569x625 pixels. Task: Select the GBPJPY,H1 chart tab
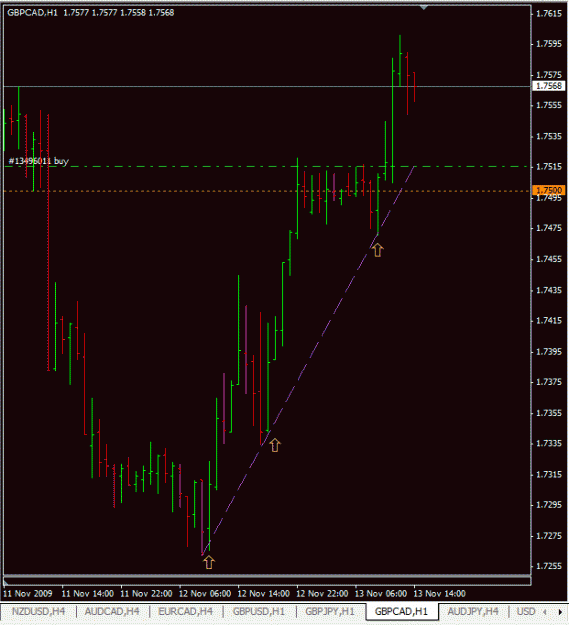[x=330, y=611]
